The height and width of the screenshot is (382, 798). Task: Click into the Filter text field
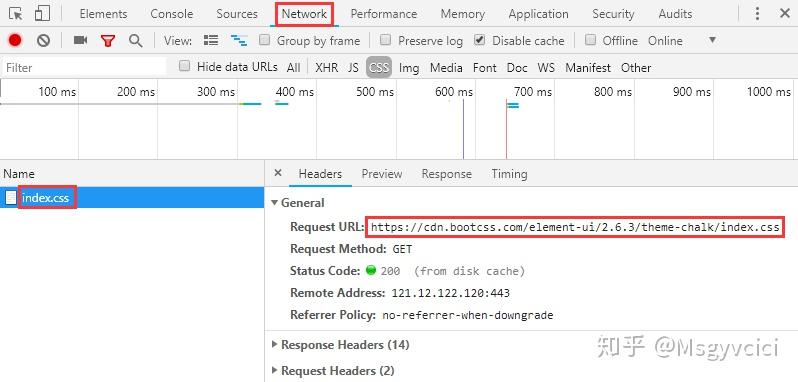coord(84,68)
